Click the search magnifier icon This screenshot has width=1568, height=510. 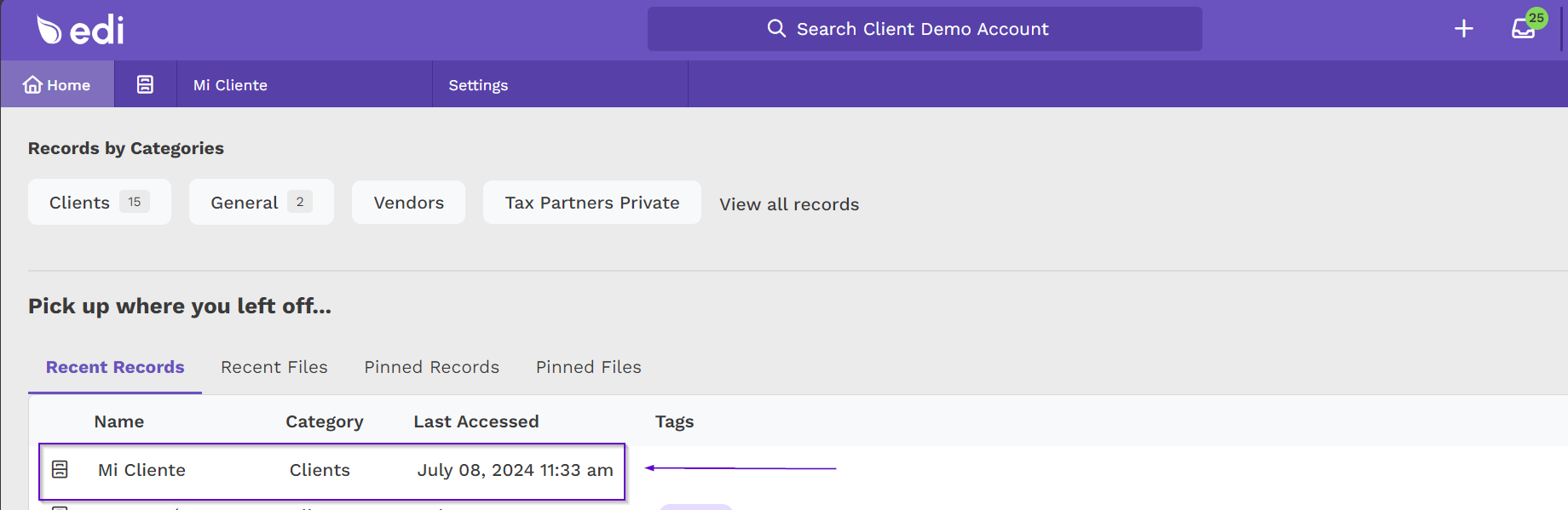pos(776,28)
